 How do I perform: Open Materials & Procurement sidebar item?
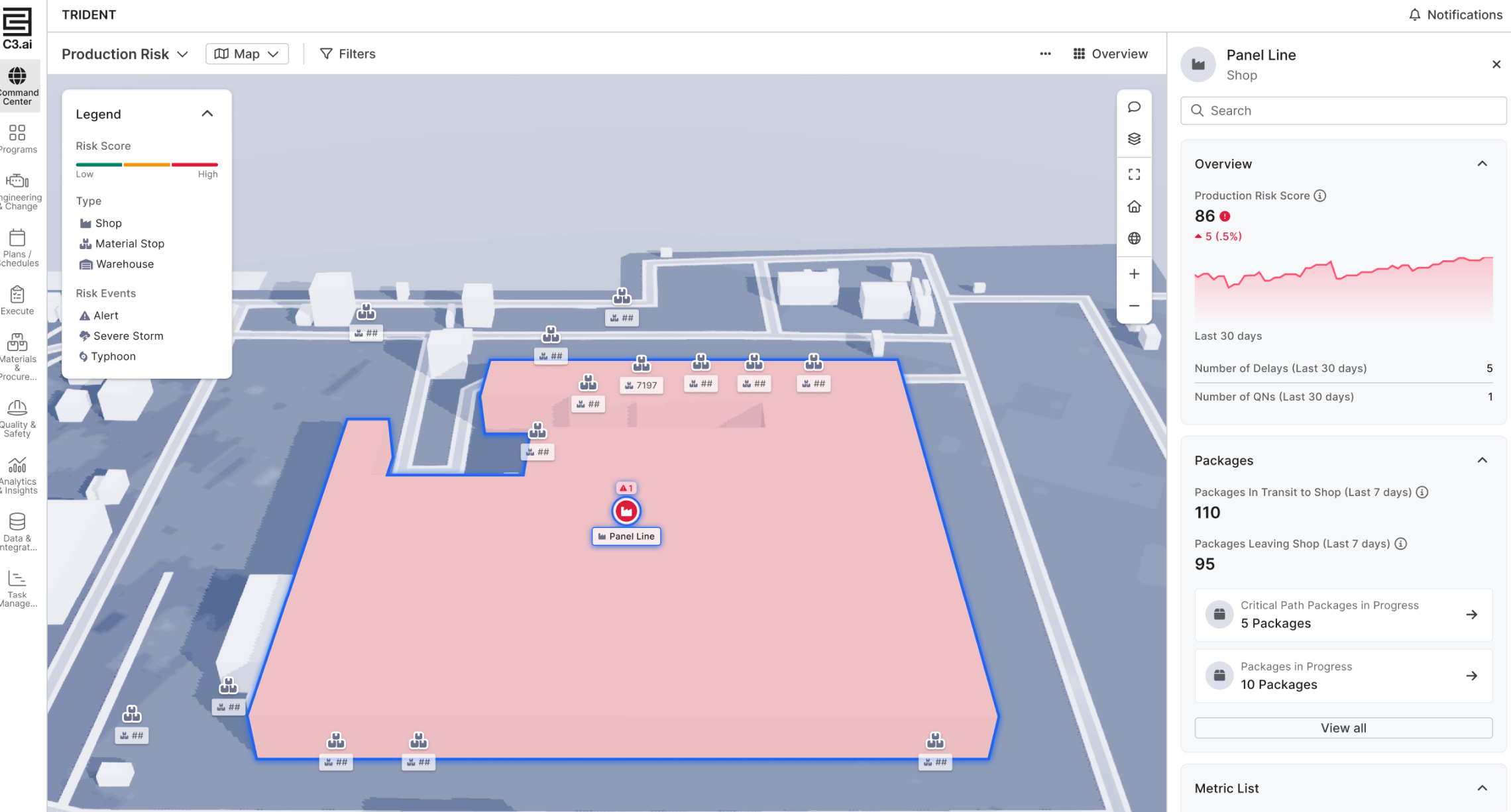tap(18, 357)
